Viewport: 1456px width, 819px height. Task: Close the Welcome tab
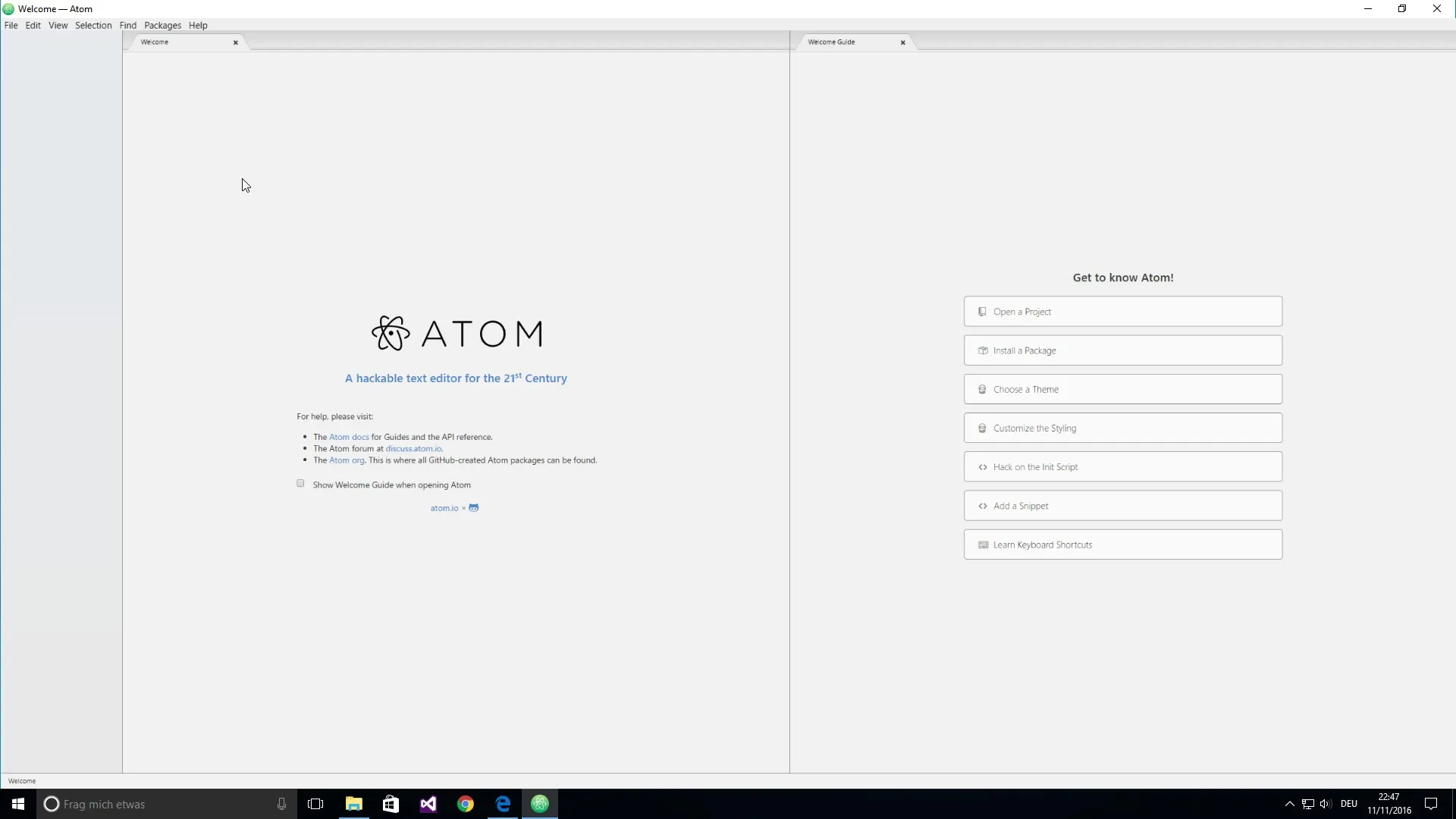click(x=235, y=42)
